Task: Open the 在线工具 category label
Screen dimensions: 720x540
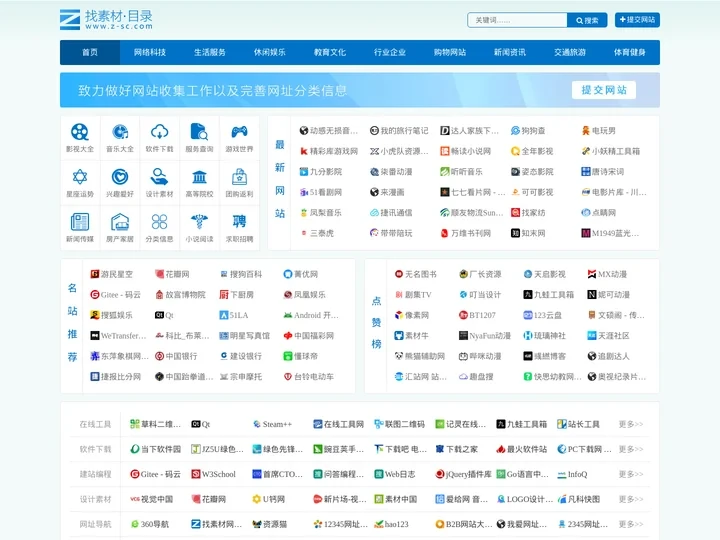Action: [x=95, y=424]
